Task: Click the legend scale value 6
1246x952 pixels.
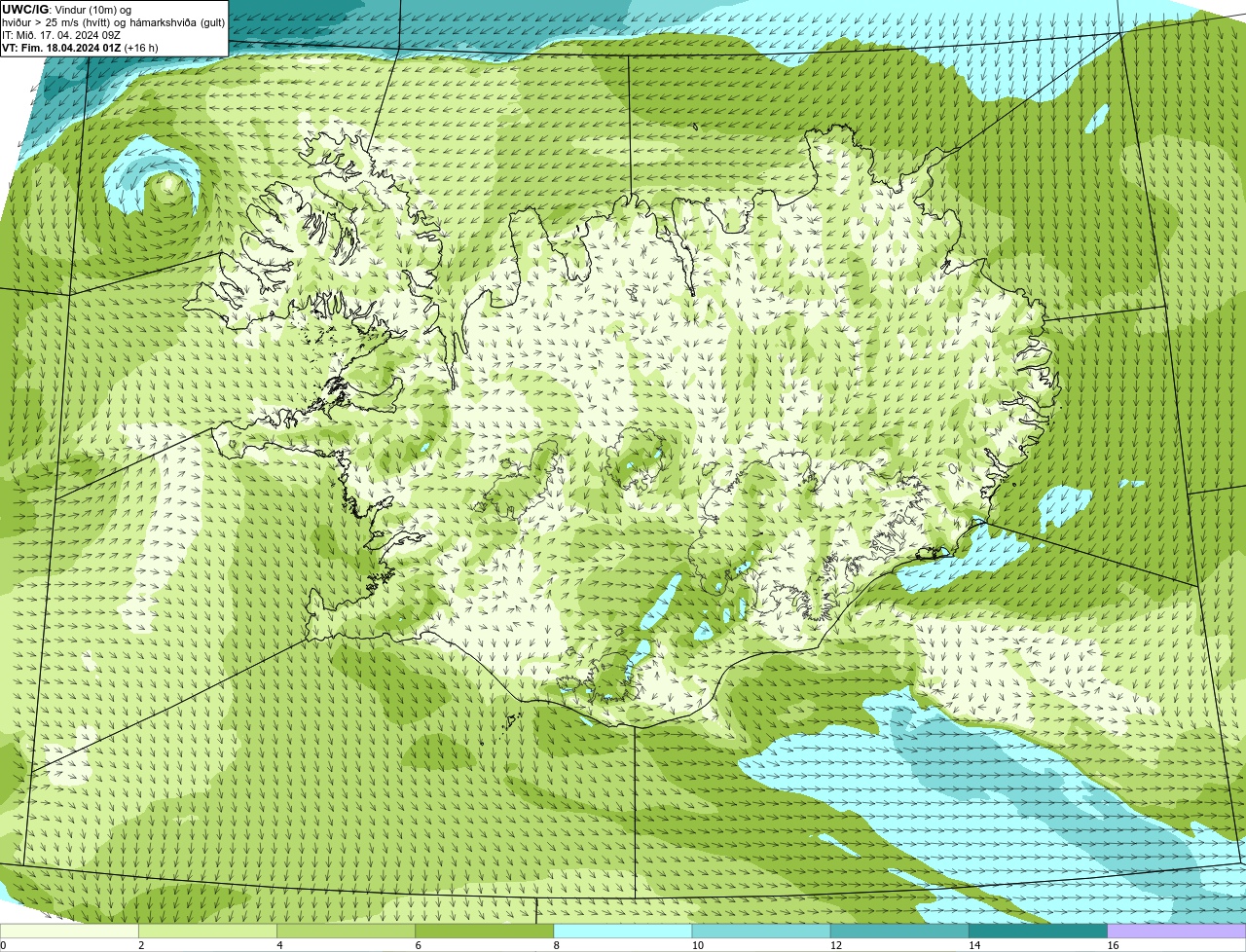Action: pyautogui.click(x=419, y=945)
